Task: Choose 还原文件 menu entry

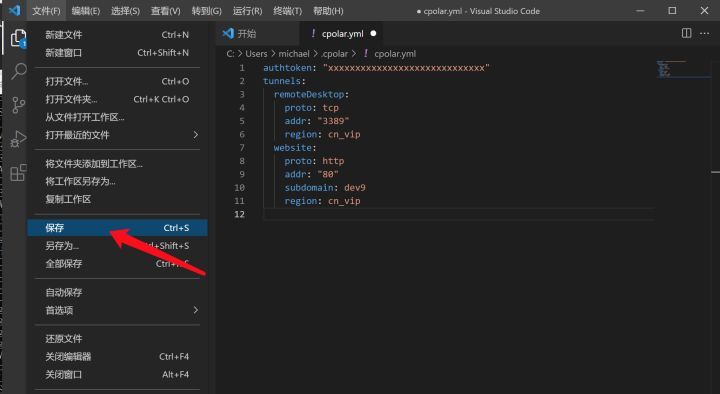Action: 117,339
